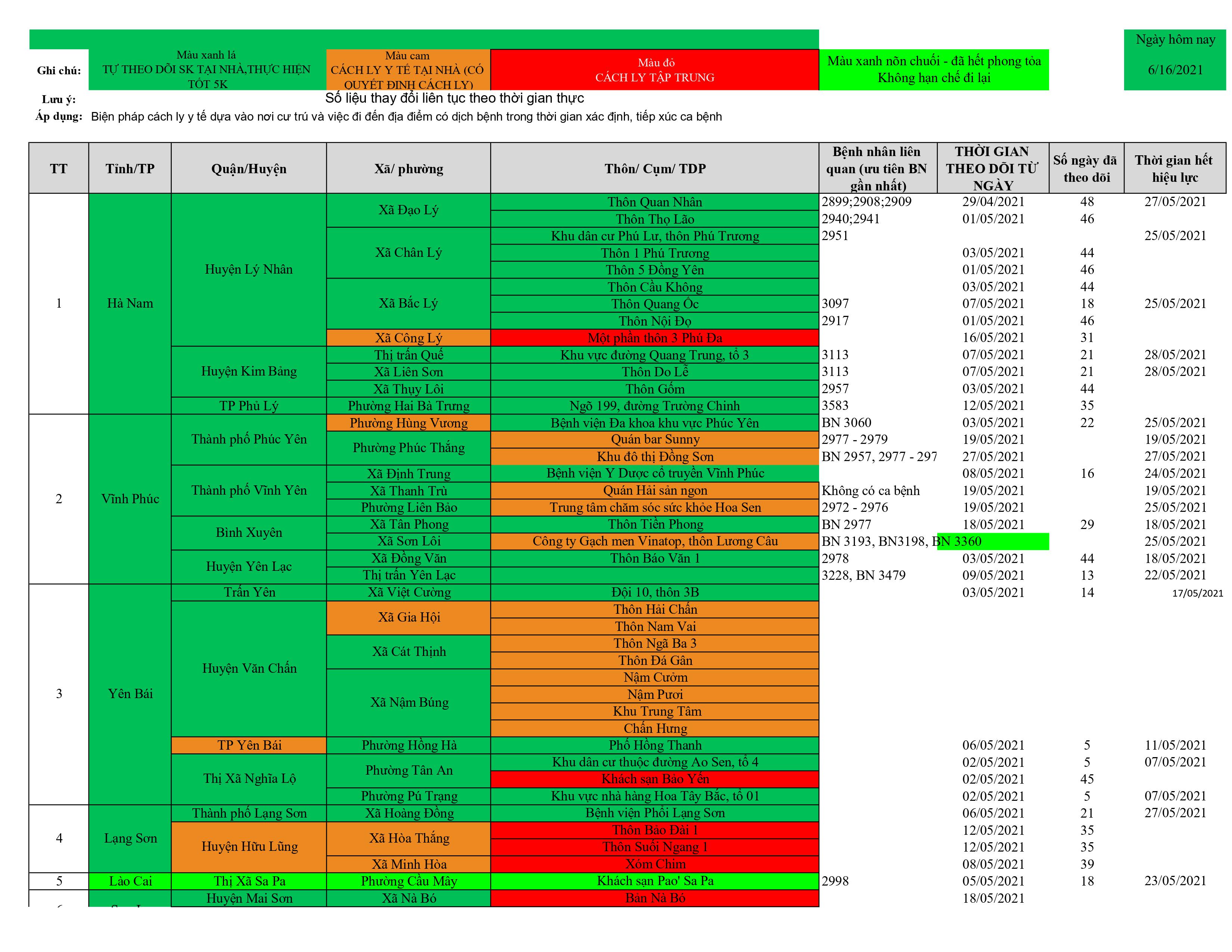Click the Số ngày đã theo dõi header
Image resolution: width=1232 pixels, height=952 pixels.
(x=1086, y=169)
